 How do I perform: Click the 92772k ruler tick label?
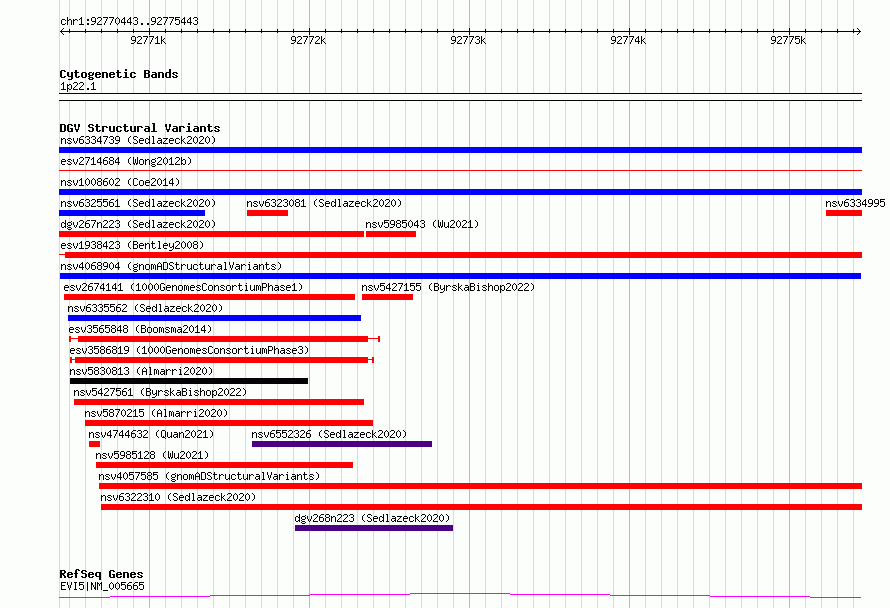tap(308, 40)
